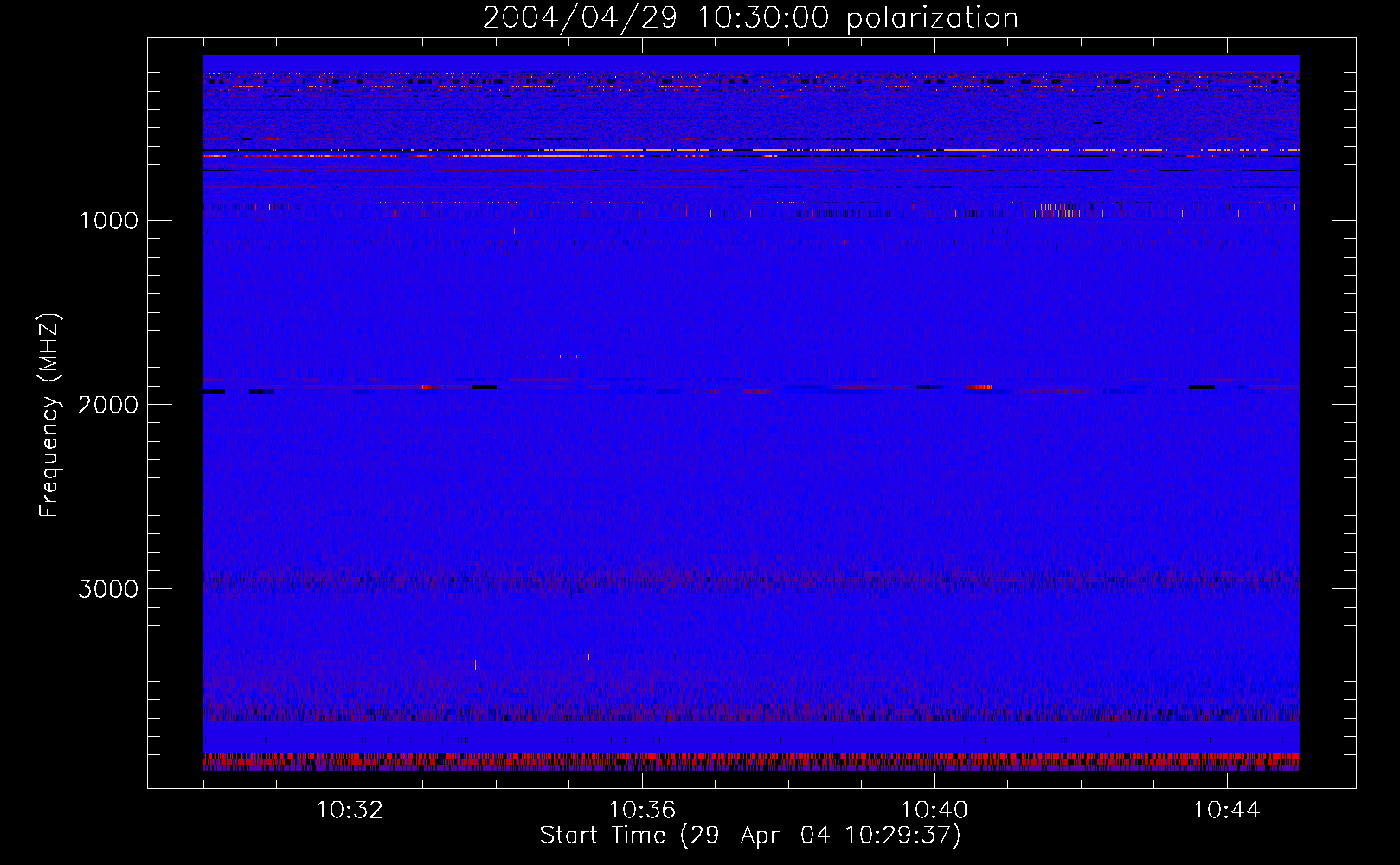Click the 'Frequency (MHZ)' axis label

[49, 415]
